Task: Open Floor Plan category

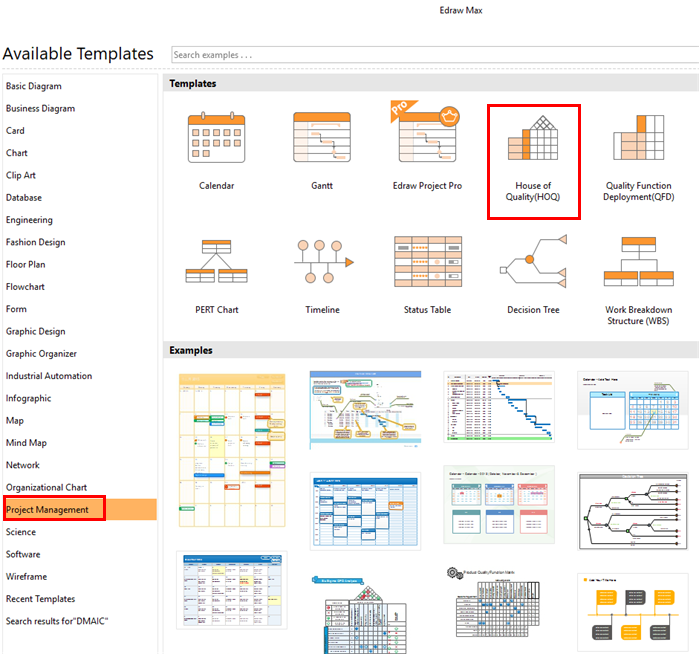Action: point(25,264)
